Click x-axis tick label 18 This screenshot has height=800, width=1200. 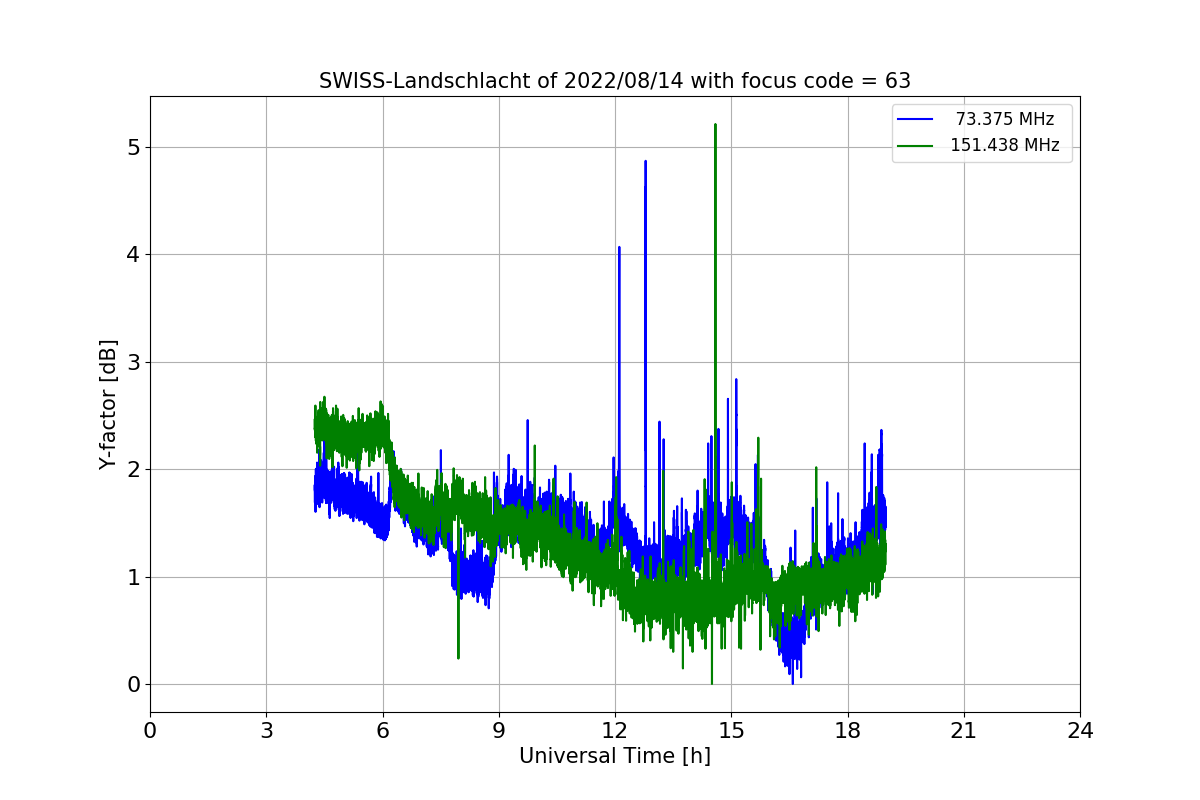click(847, 731)
